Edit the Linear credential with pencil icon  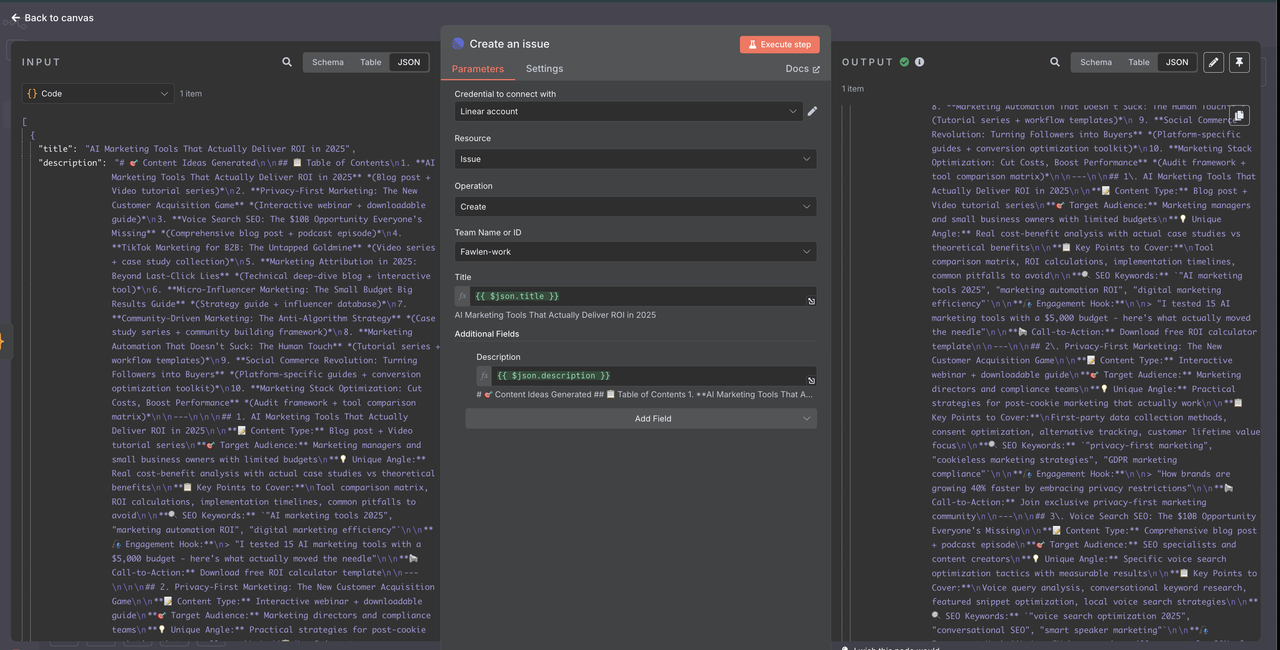pyautogui.click(x=812, y=111)
